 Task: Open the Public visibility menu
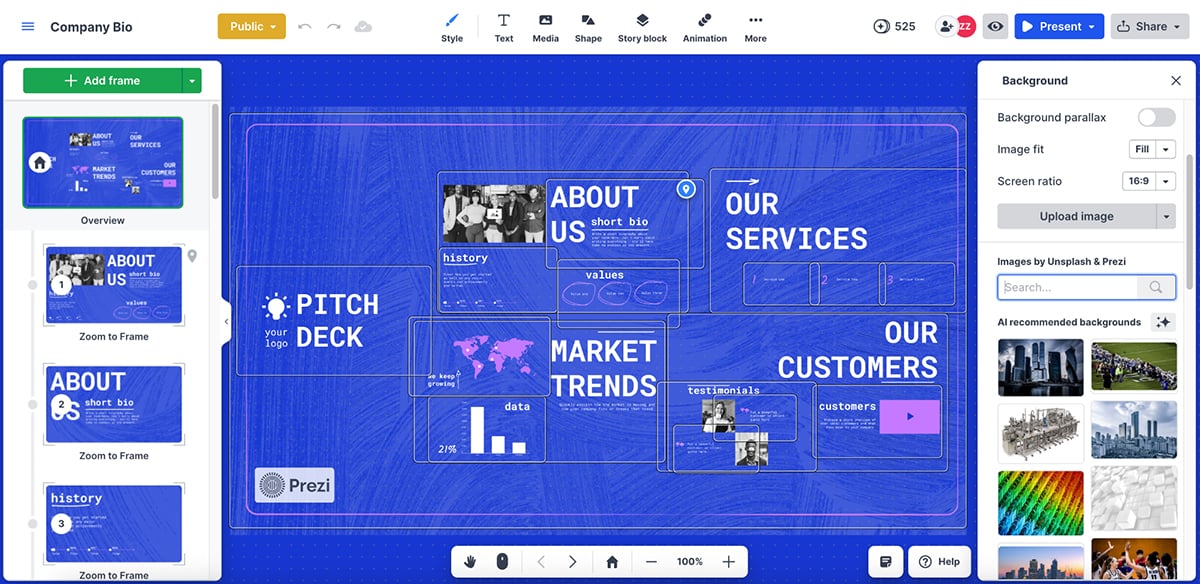(251, 27)
